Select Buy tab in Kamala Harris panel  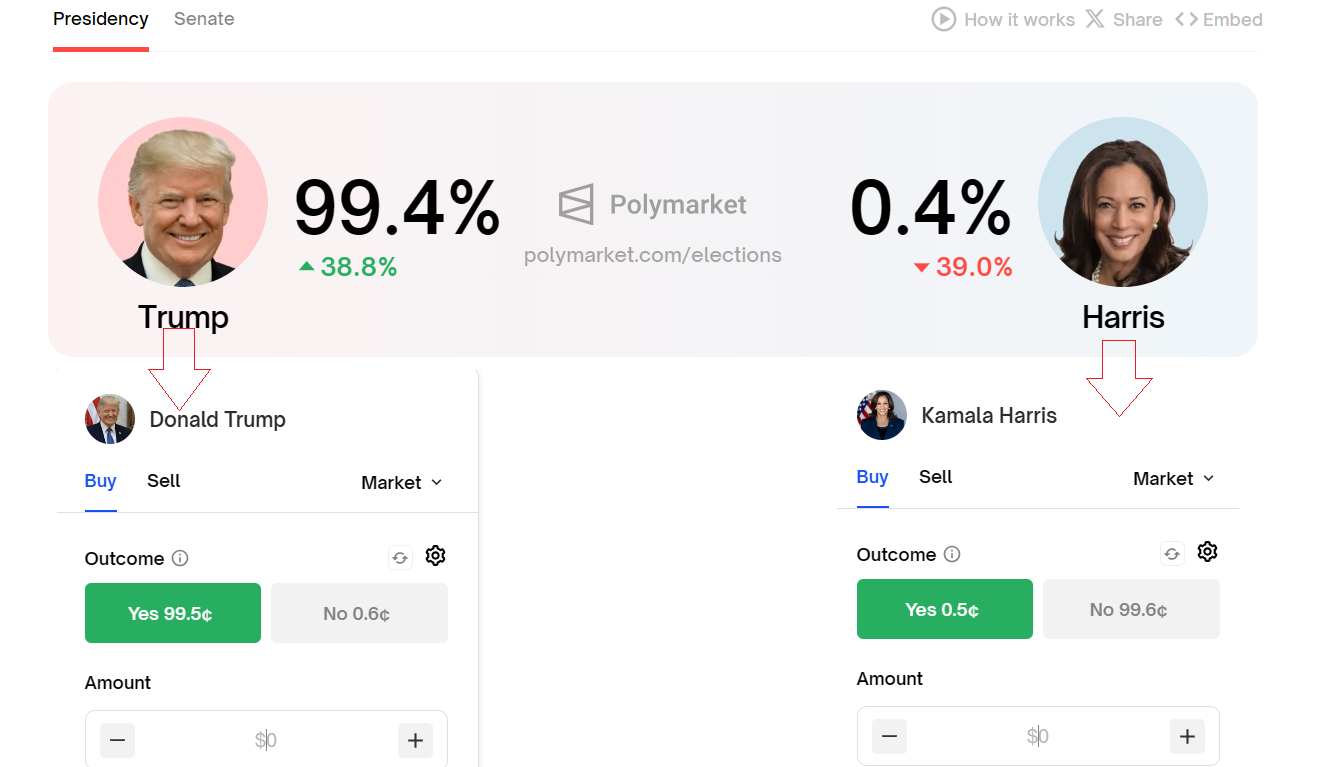[873, 477]
